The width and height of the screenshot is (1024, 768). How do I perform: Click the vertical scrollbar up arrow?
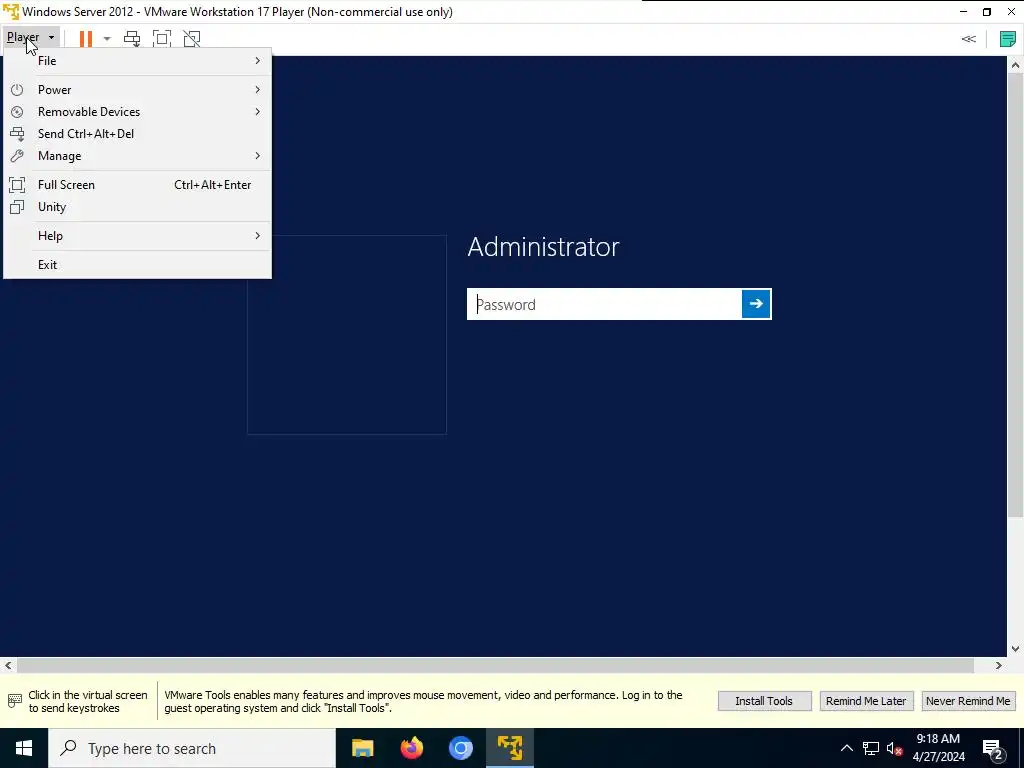[x=1015, y=65]
